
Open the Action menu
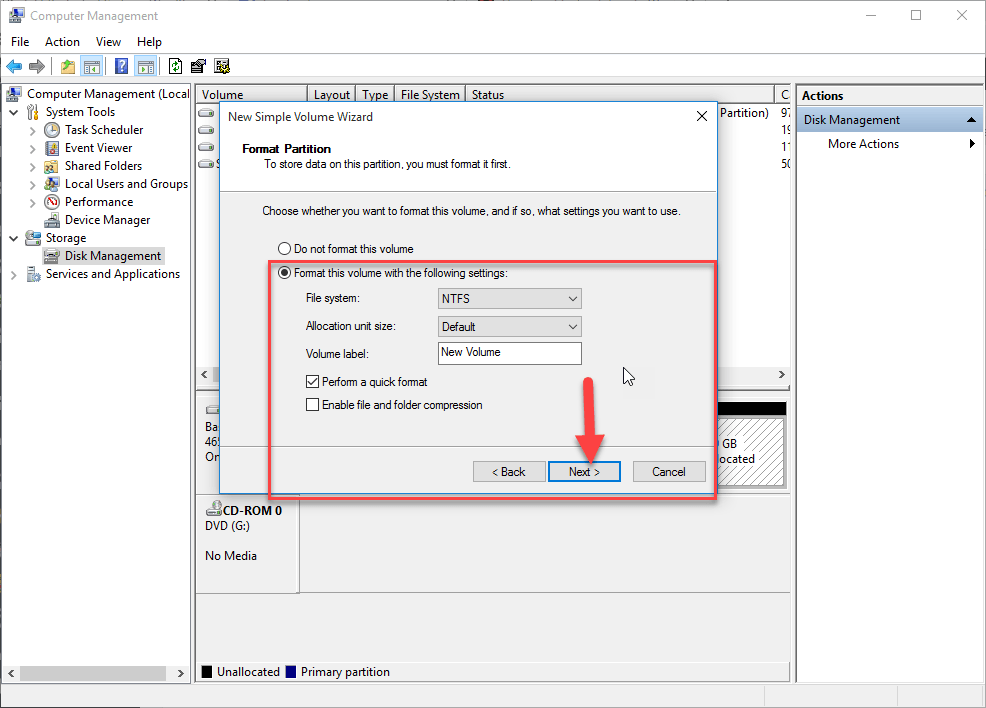coord(62,42)
